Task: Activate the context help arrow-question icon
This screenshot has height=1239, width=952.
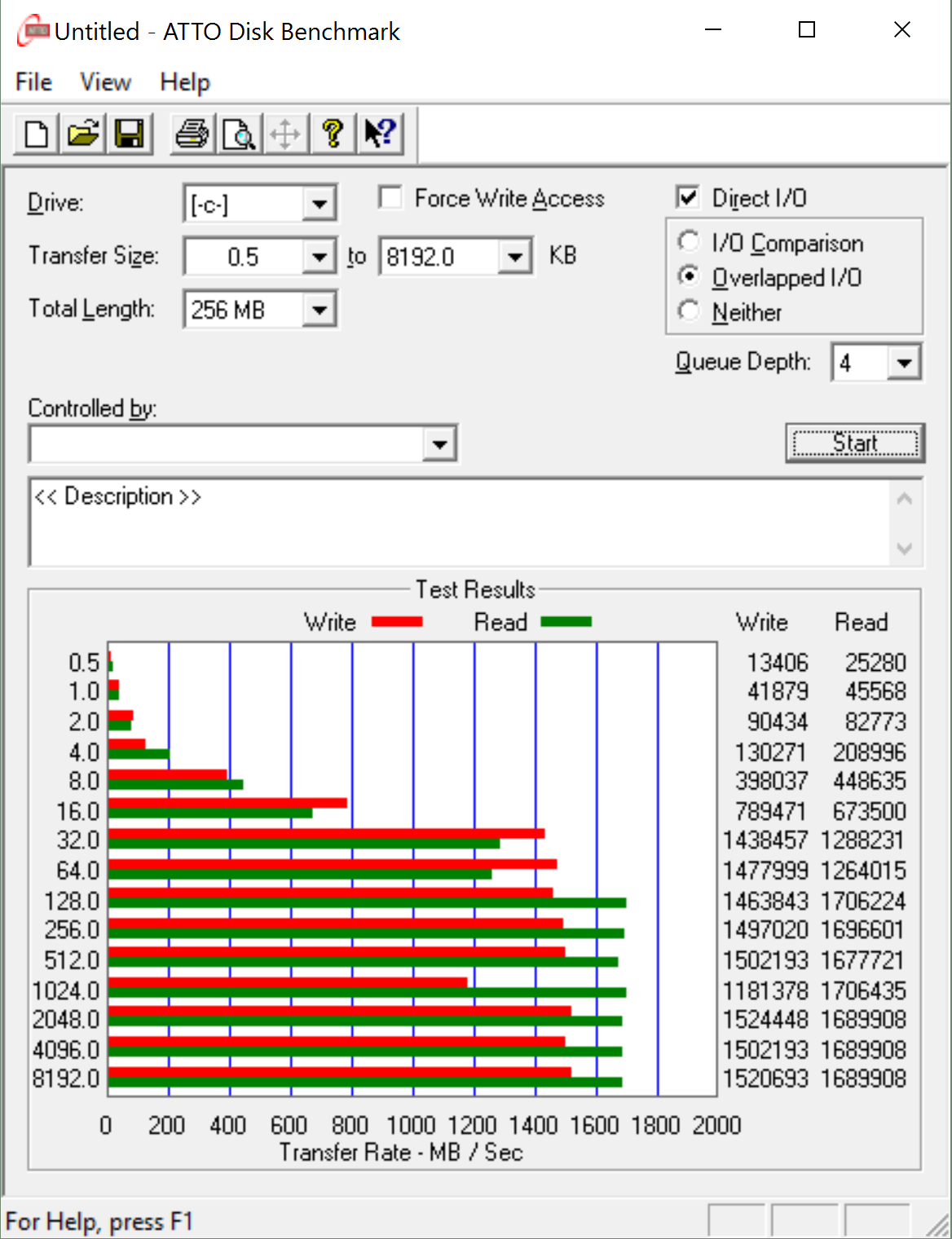Action: pyautogui.click(x=380, y=134)
